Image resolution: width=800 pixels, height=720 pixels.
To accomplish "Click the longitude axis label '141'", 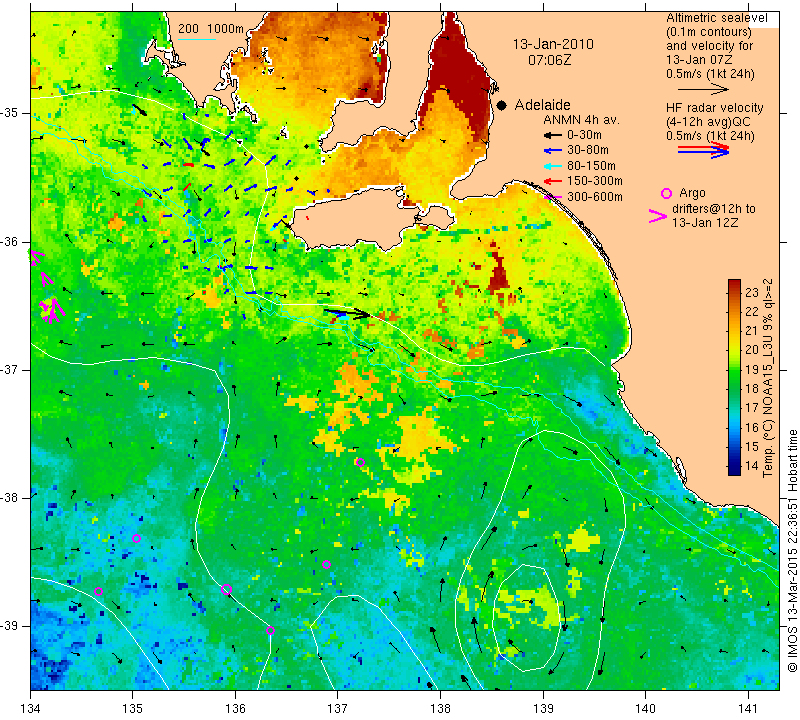I will 748,709.
